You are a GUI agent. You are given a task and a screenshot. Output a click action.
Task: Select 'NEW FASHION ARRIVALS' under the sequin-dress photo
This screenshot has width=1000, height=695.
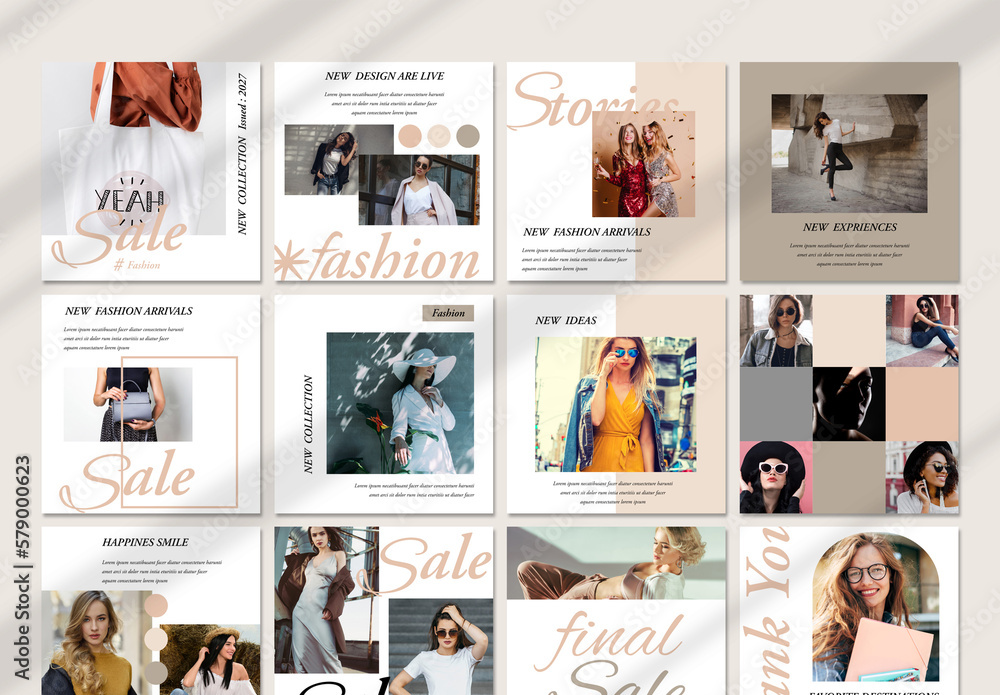587,232
